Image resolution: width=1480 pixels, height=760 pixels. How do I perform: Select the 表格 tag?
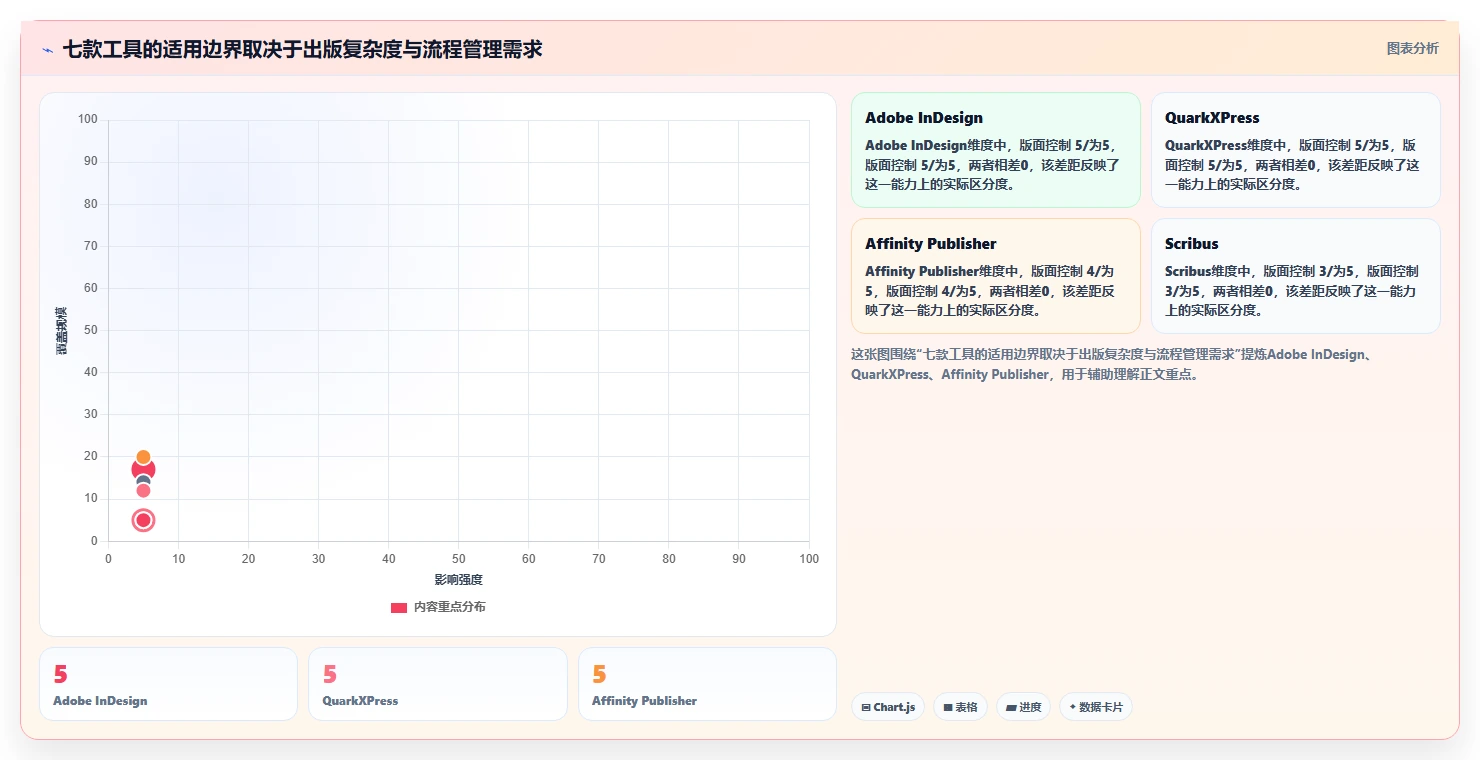tap(960, 707)
